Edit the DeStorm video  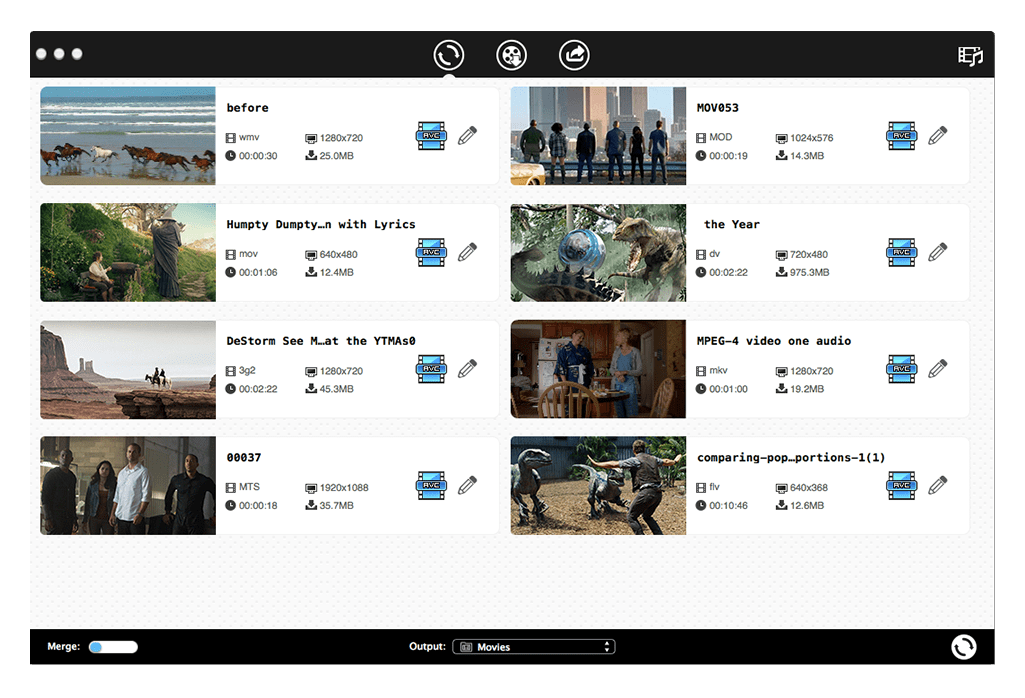coord(467,369)
